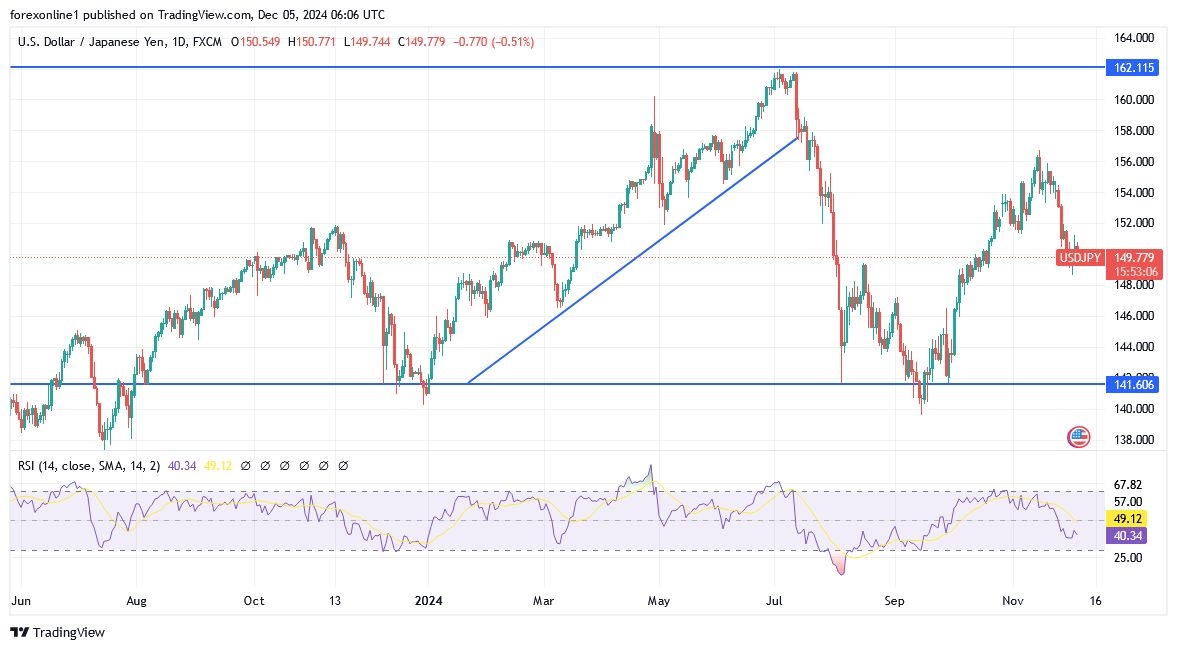The height and width of the screenshot is (650, 1177).
Task: Click the purple 40.34 RSI value tag
Action: click(1130, 537)
